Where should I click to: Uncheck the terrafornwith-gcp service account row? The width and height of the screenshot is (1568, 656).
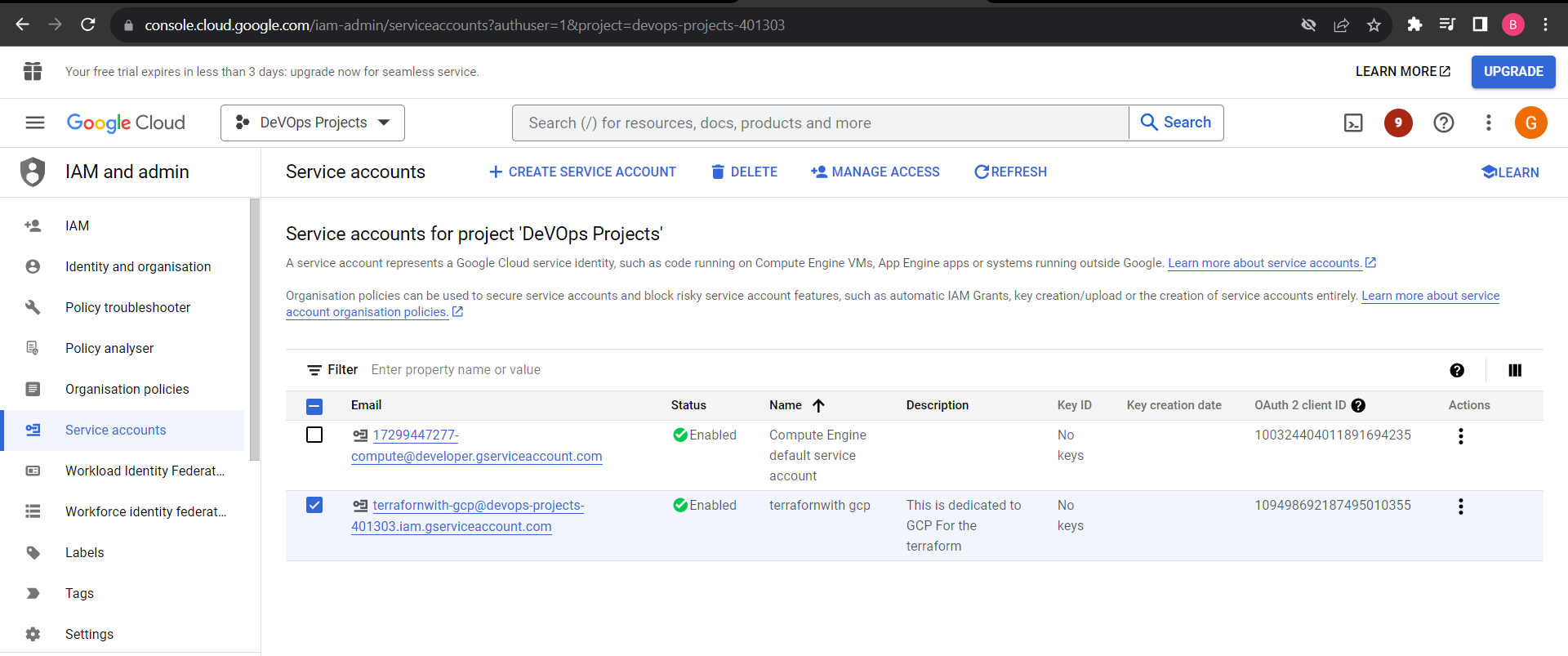click(314, 505)
